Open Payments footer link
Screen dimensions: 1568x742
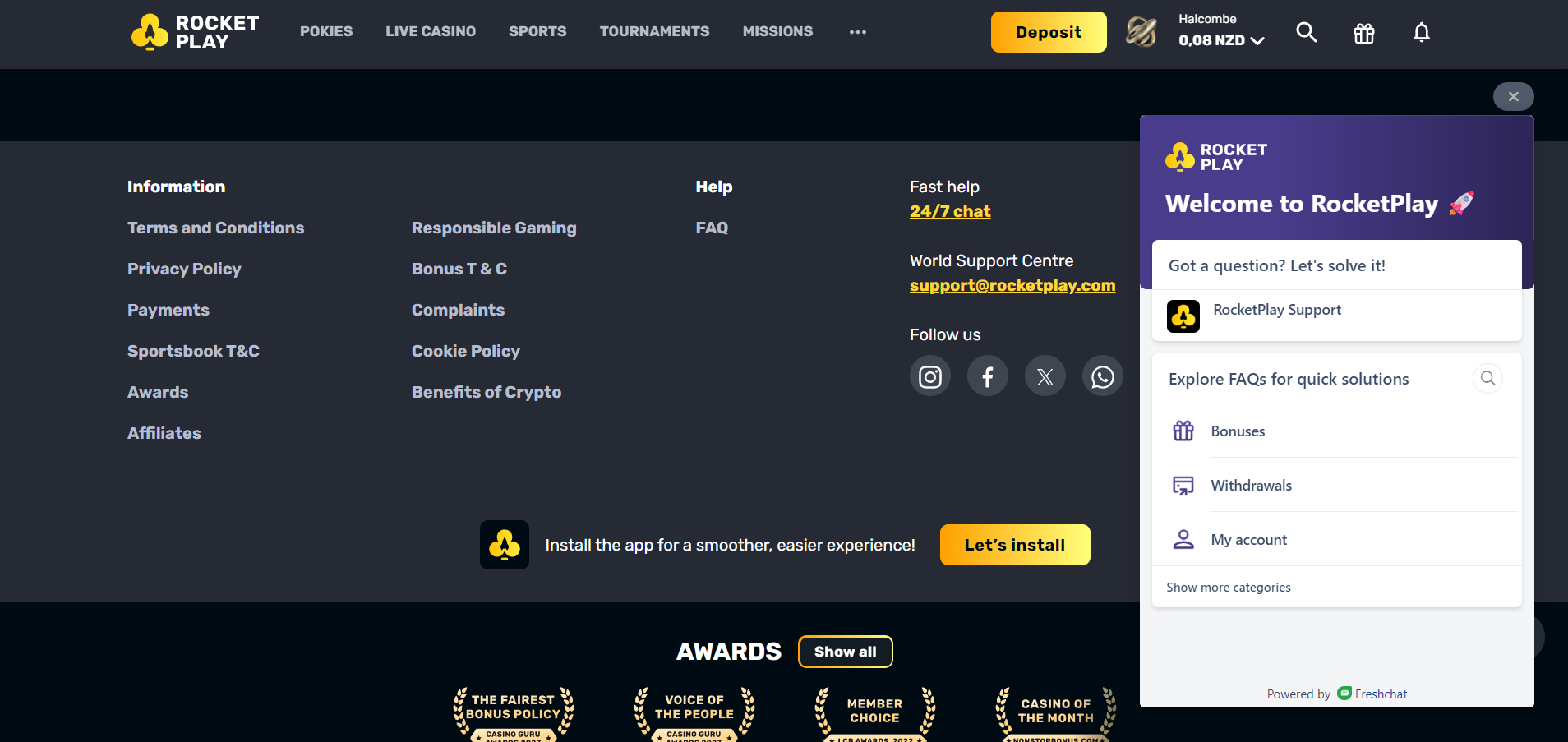[168, 310]
